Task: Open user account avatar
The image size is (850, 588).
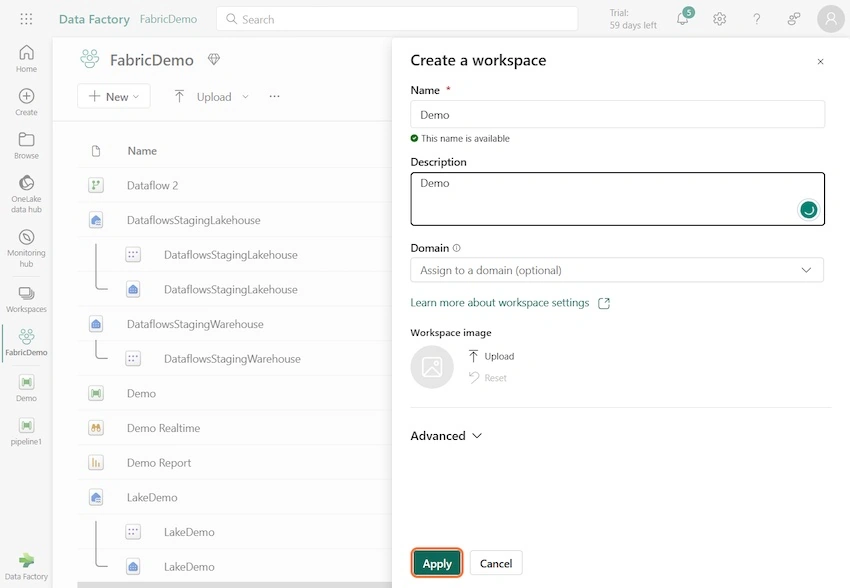Action: click(x=830, y=19)
